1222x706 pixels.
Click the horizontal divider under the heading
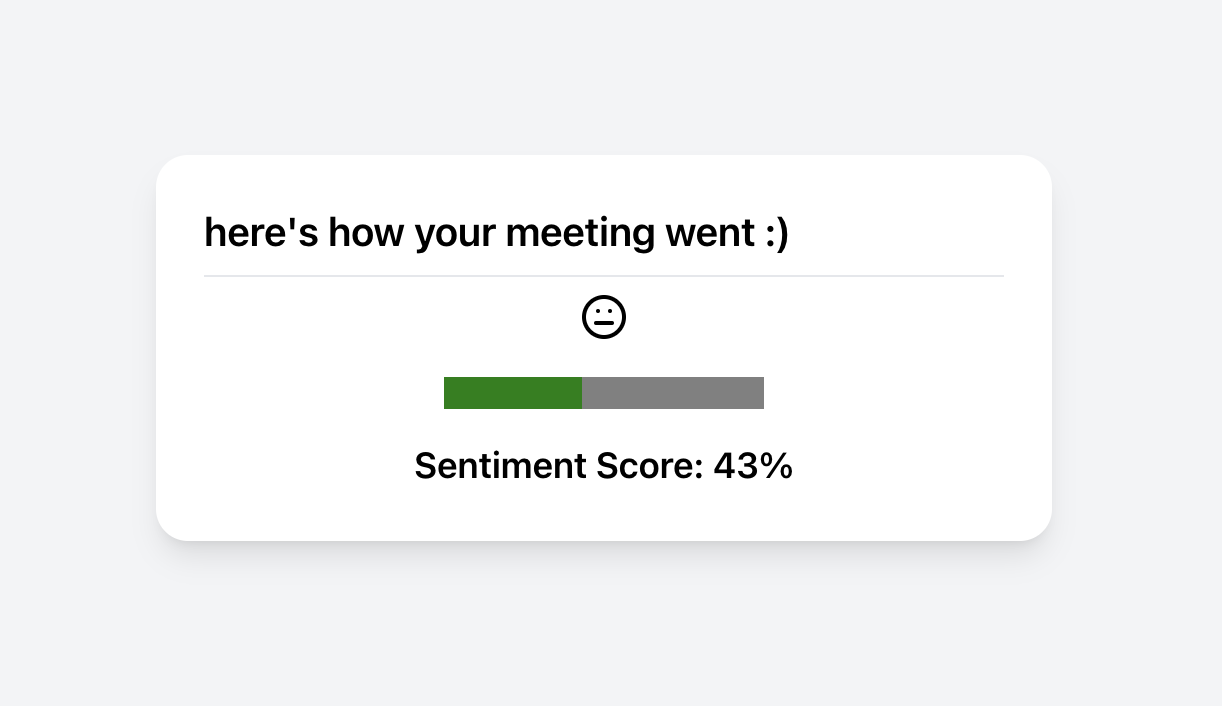tap(604, 275)
